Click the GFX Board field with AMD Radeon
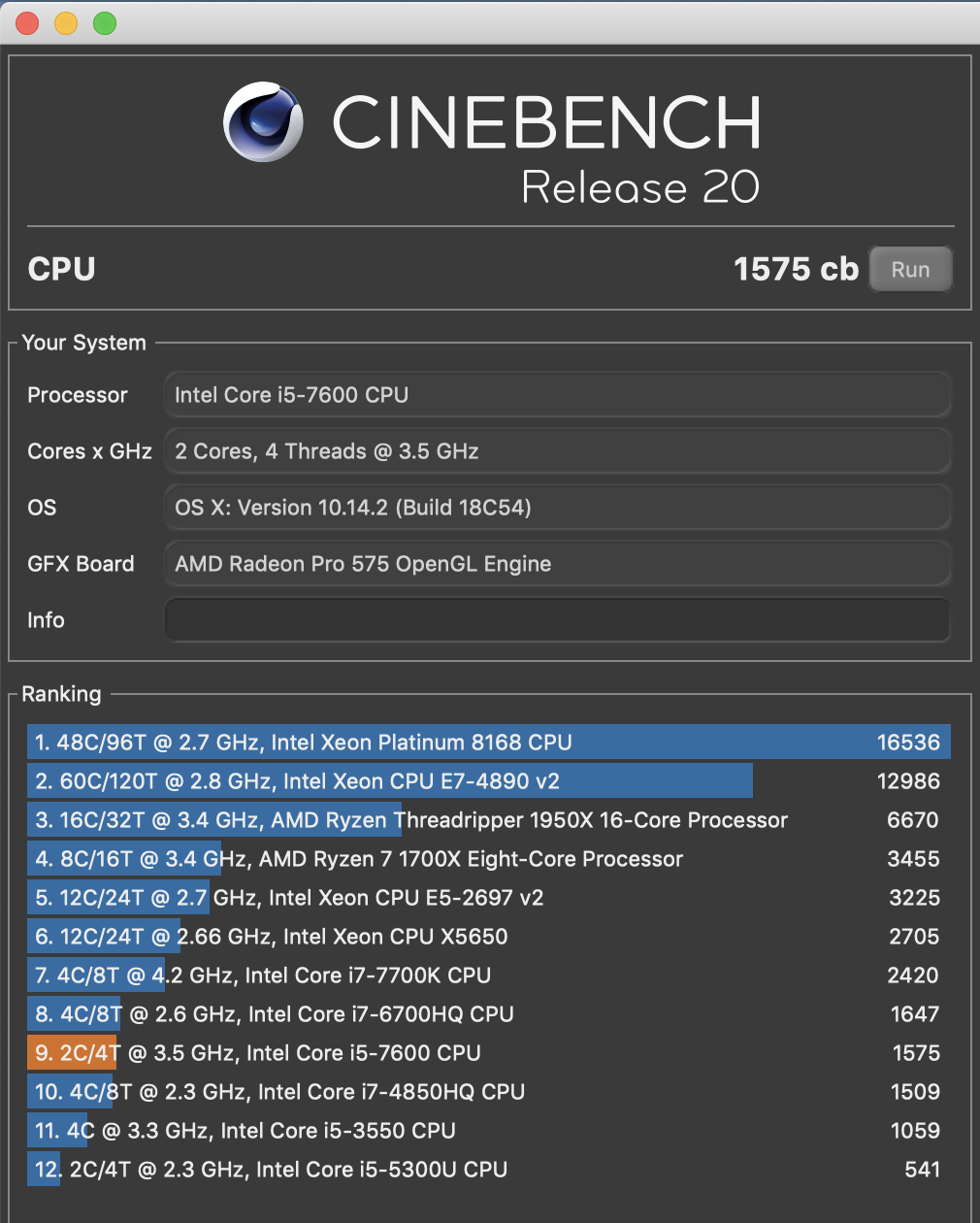Screen dimensions: 980x1223 pos(557,564)
